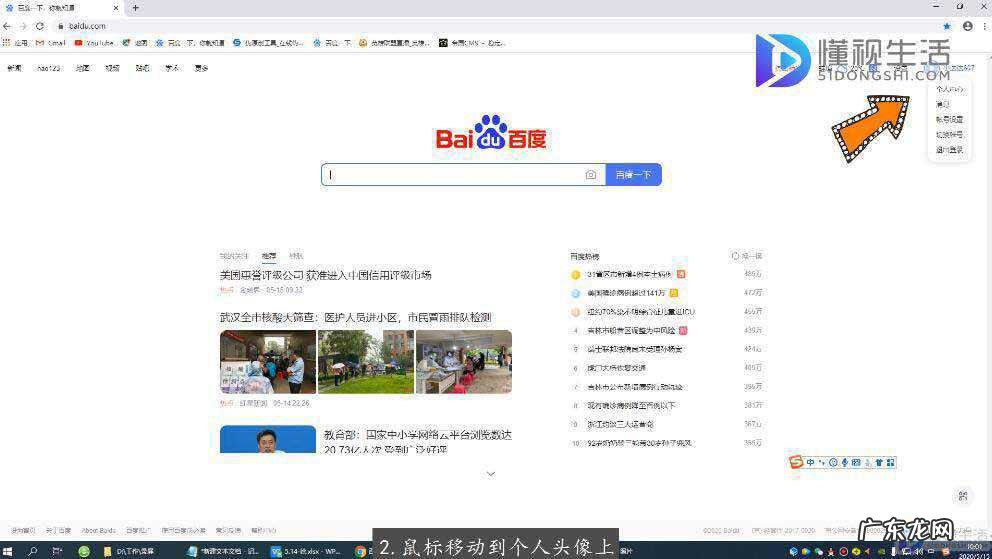Open the Apps bookmarks shortcut
The height and width of the screenshot is (559, 992).
coord(16,43)
